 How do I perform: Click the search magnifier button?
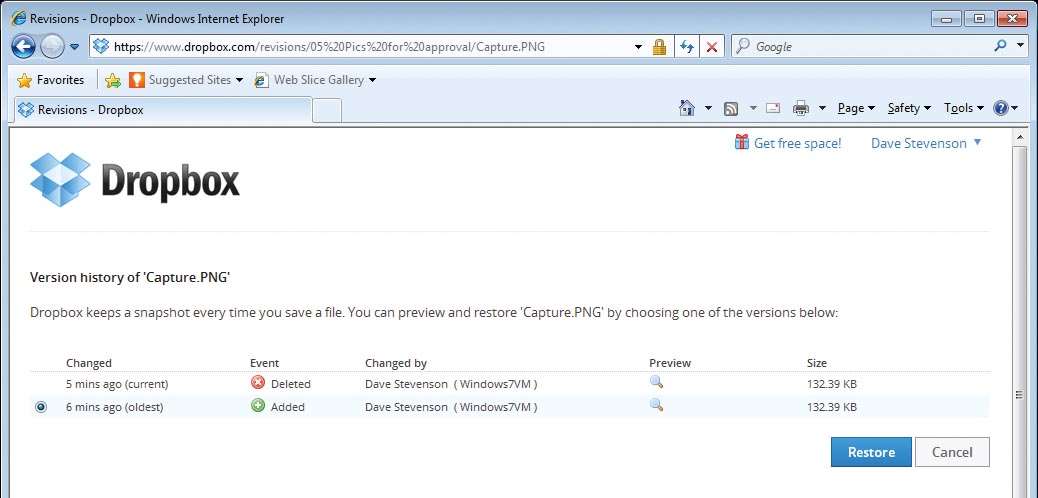1000,46
